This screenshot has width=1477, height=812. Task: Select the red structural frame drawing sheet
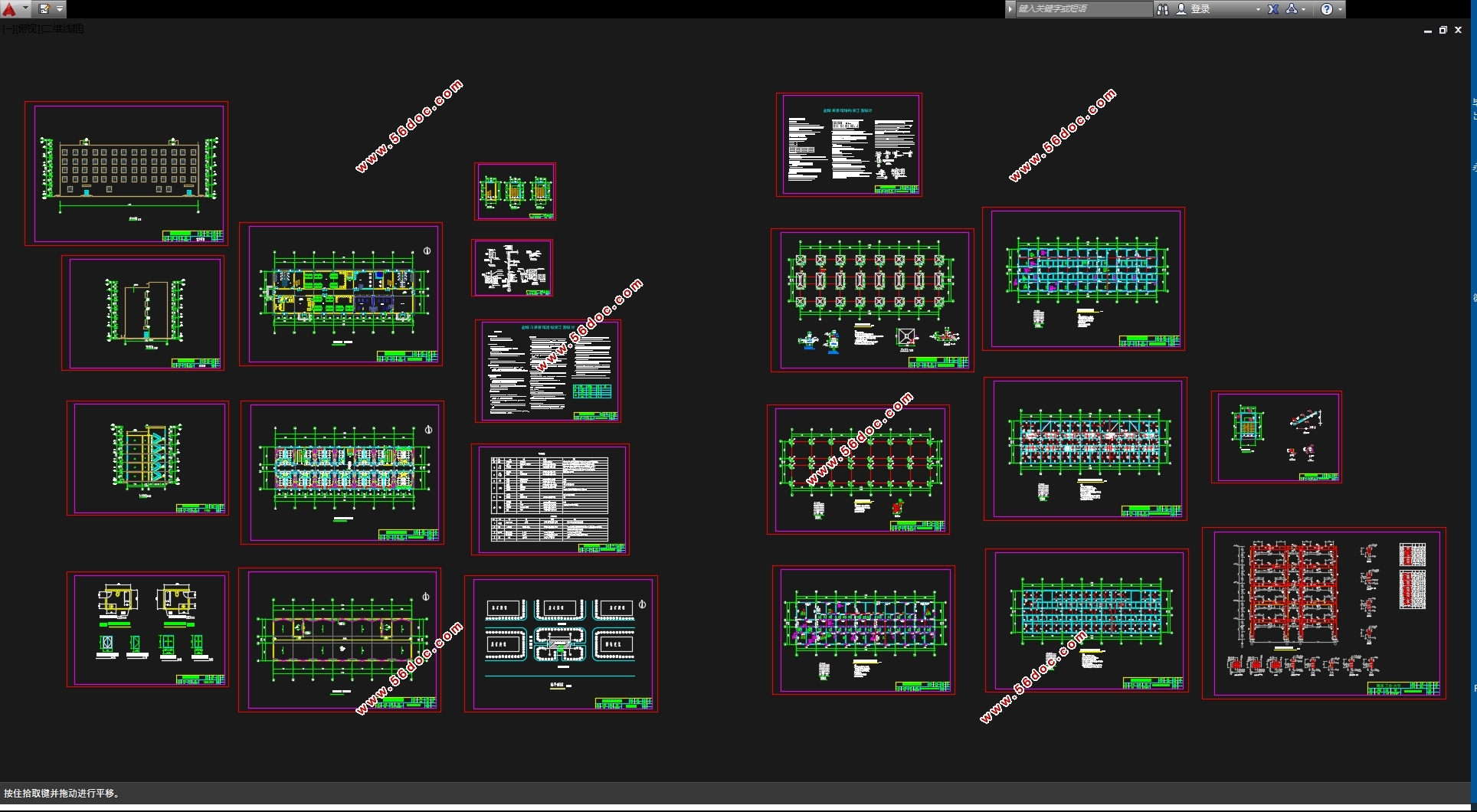point(1323,613)
